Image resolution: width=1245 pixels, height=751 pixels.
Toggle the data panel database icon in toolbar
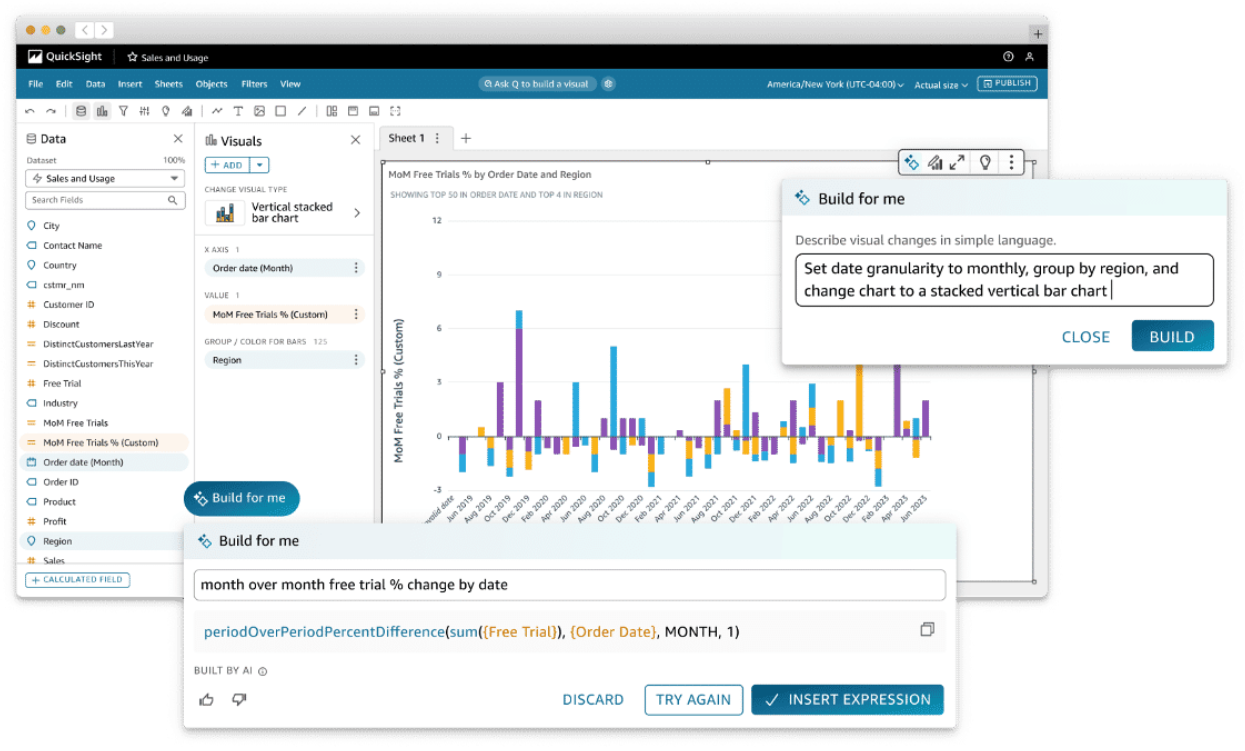pos(81,111)
